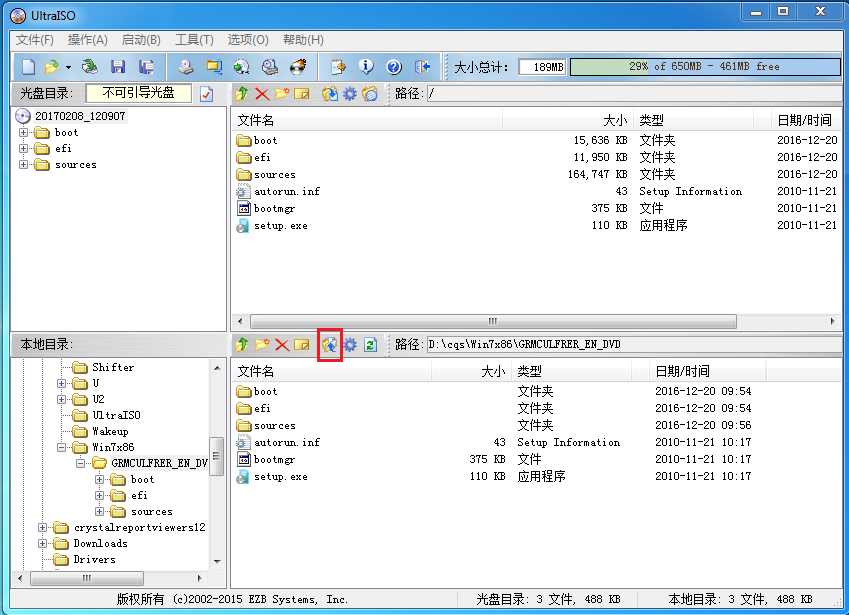This screenshot has height=615, width=849.
Task: Expand efi folder in disc directory tree
Action: pos(23,148)
